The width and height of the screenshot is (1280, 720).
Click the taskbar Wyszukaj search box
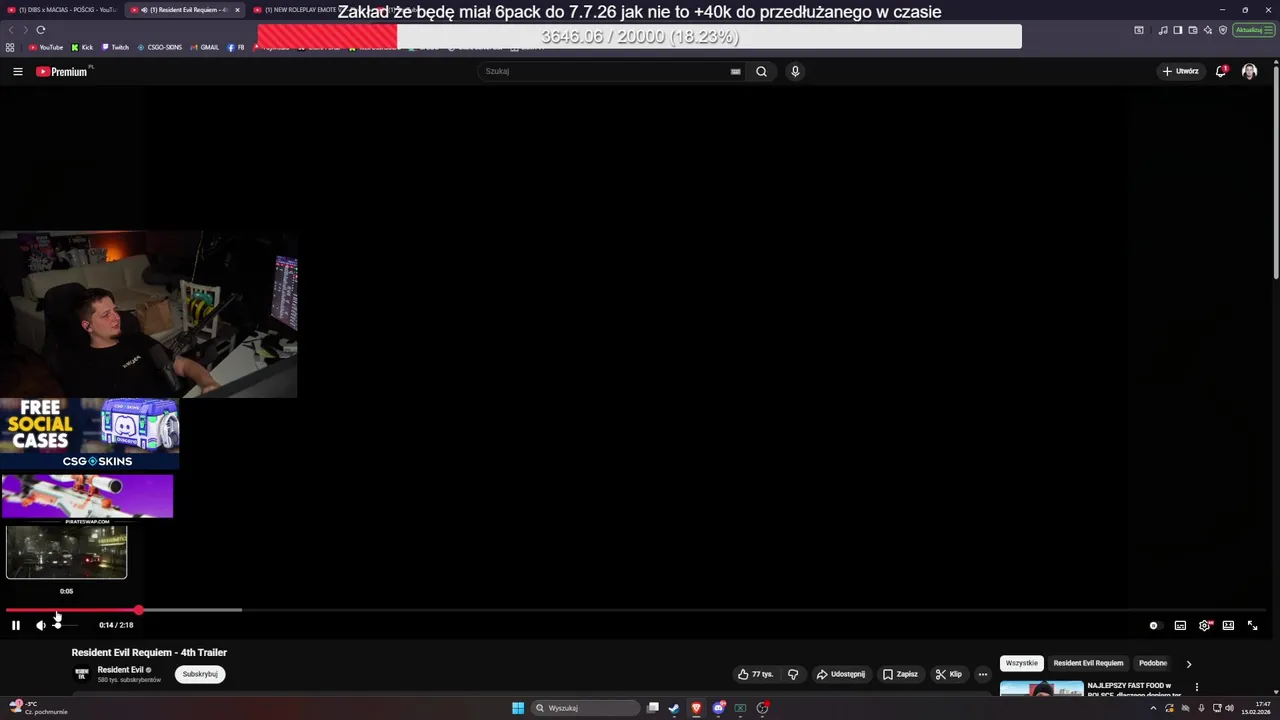(x=586, y=708)
